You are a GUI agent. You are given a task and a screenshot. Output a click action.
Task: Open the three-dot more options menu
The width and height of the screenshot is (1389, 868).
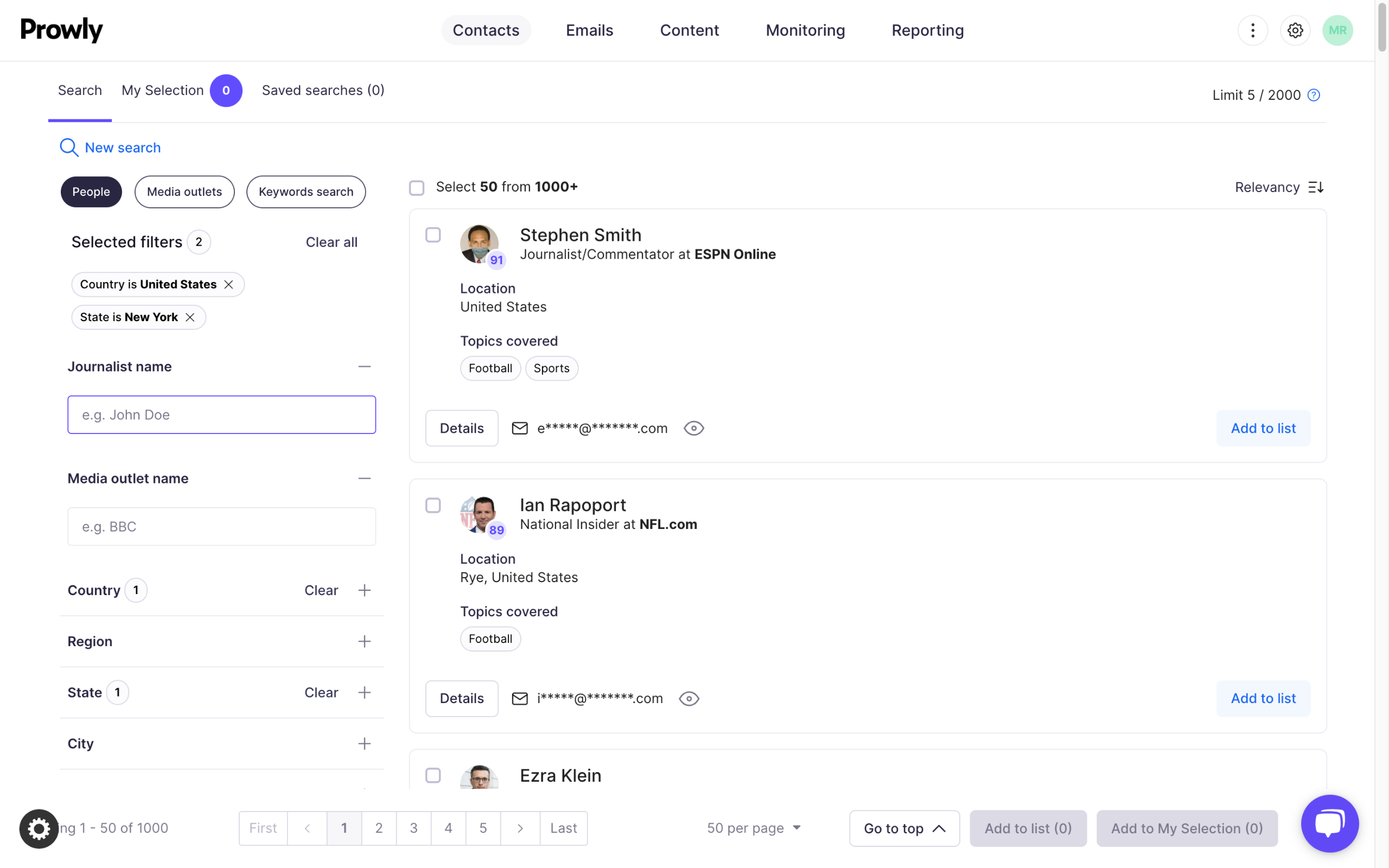(1252, 30)
